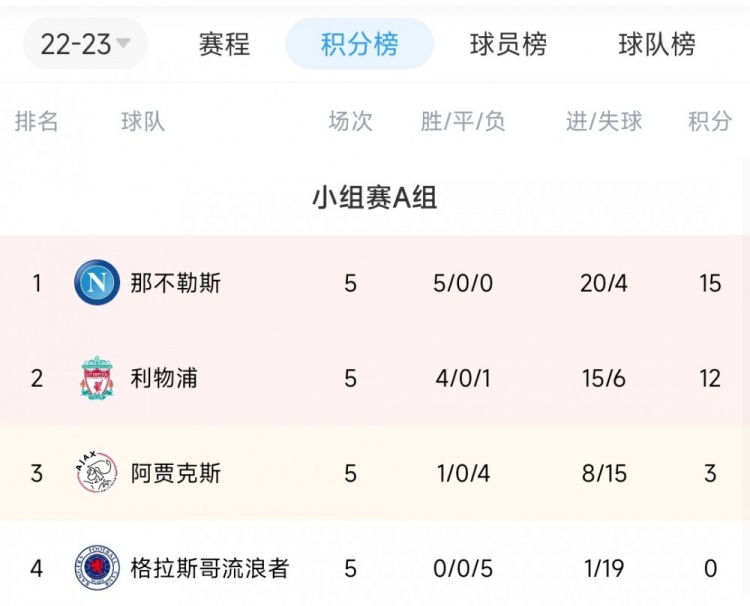
Task: Click the 积分 column header
Action: 710,121
